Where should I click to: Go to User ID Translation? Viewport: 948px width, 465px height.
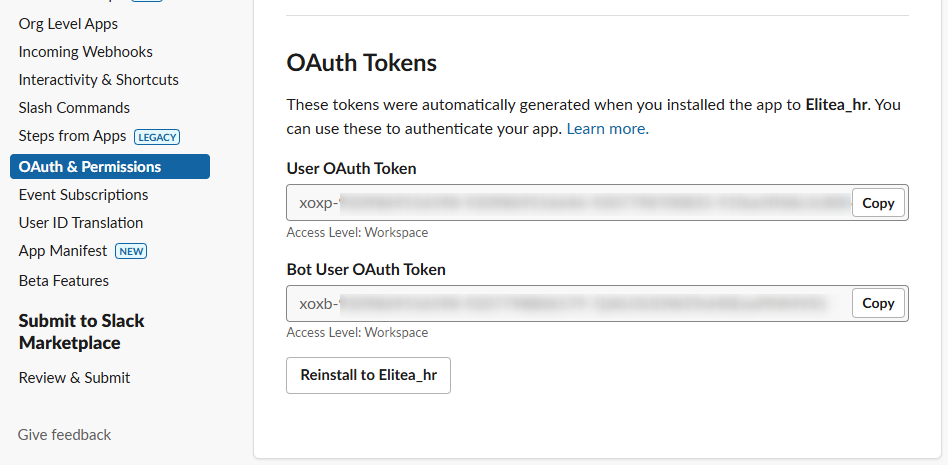pyautogui.click(x=81, y=223)
